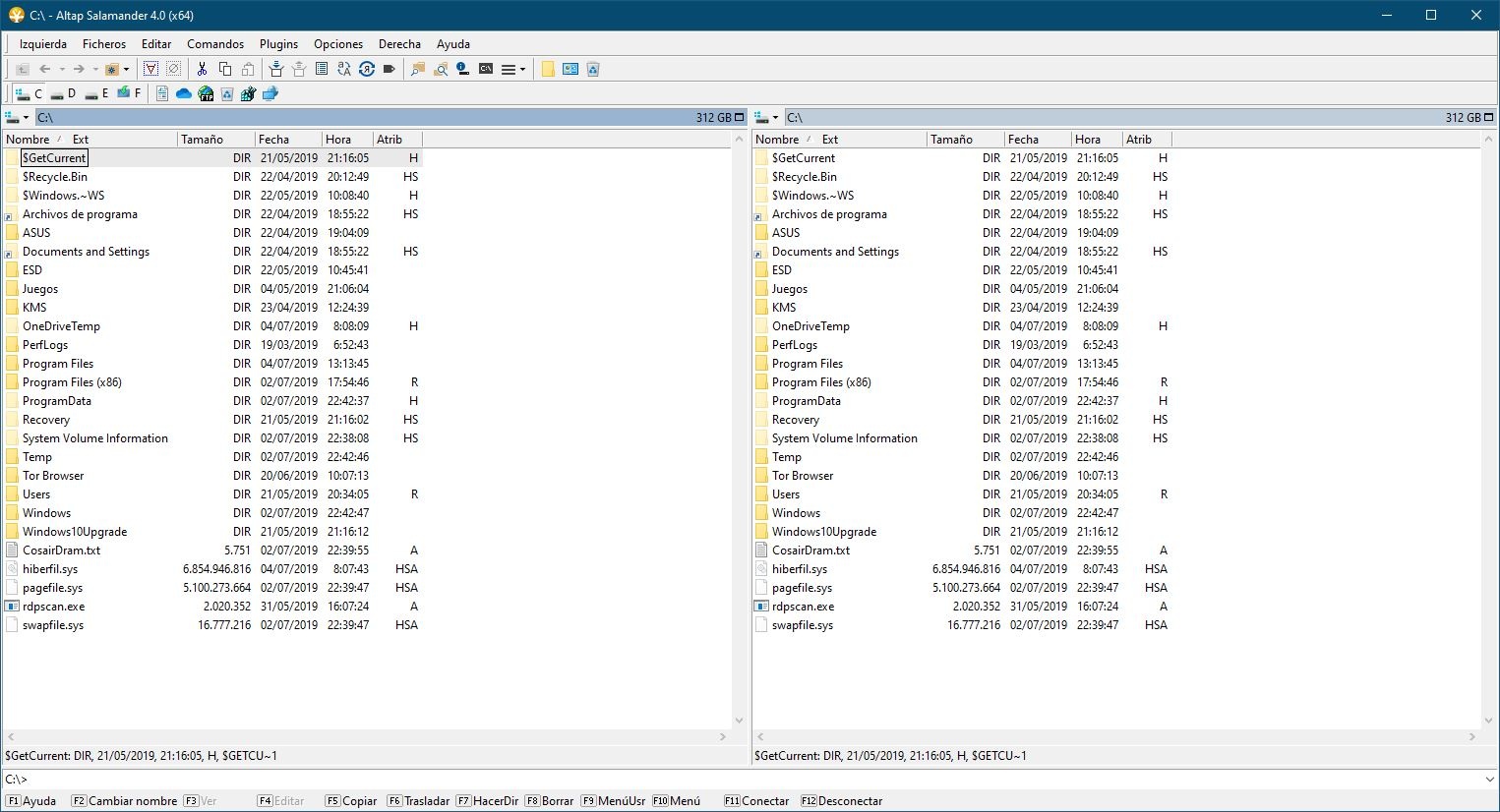Click the Copy icon in toolbar
Image resolution: width=1500 pixels, height=812 pixels.
(x=225, y=69)
